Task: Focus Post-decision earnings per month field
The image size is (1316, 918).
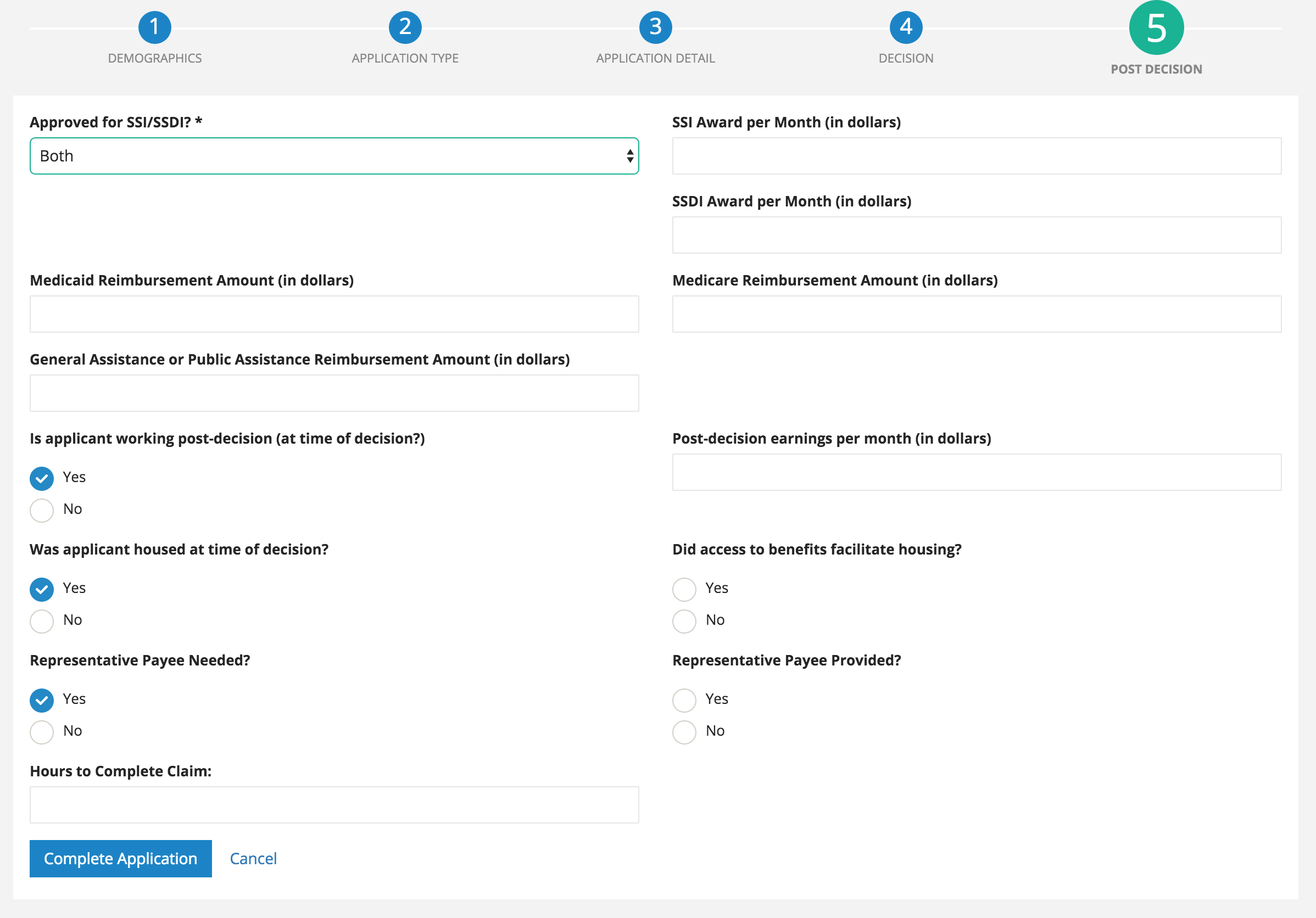Action: [976, 472]
